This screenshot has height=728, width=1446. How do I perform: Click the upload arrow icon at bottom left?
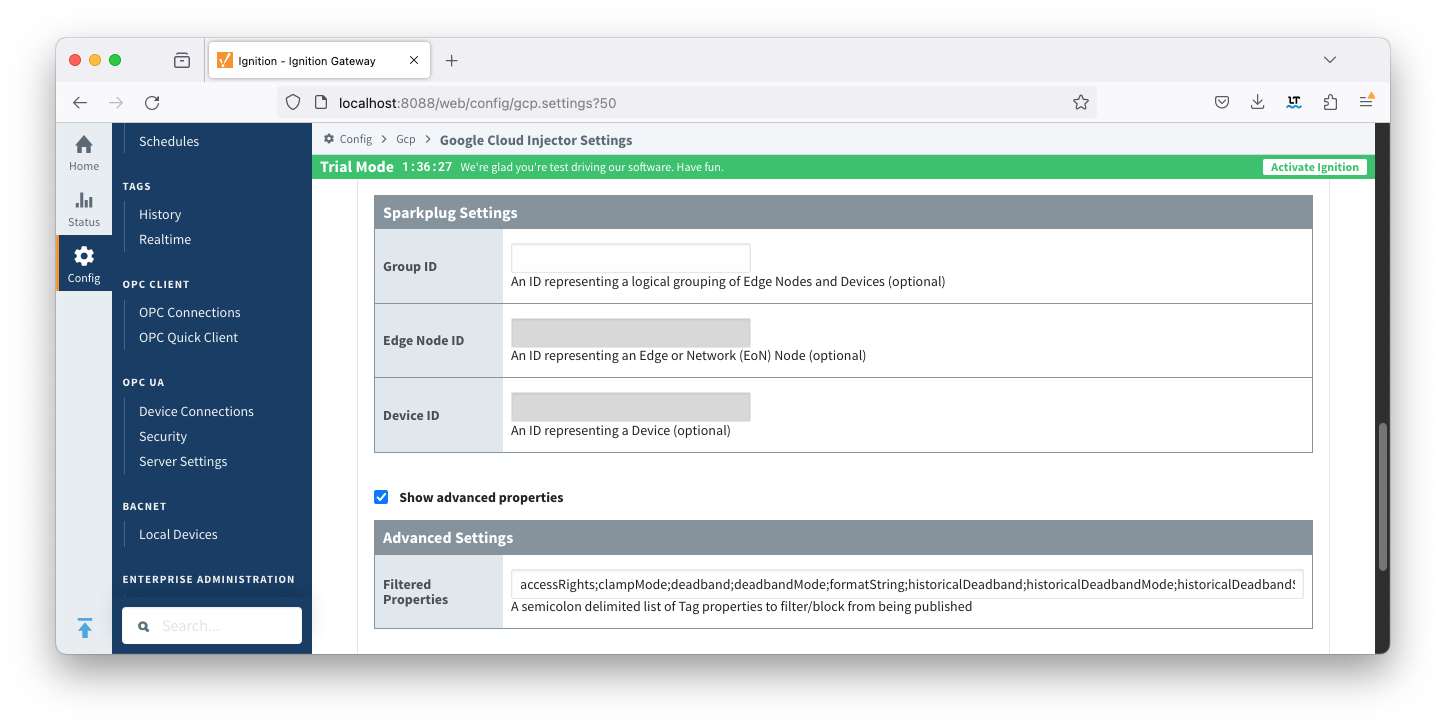[85, 628]
